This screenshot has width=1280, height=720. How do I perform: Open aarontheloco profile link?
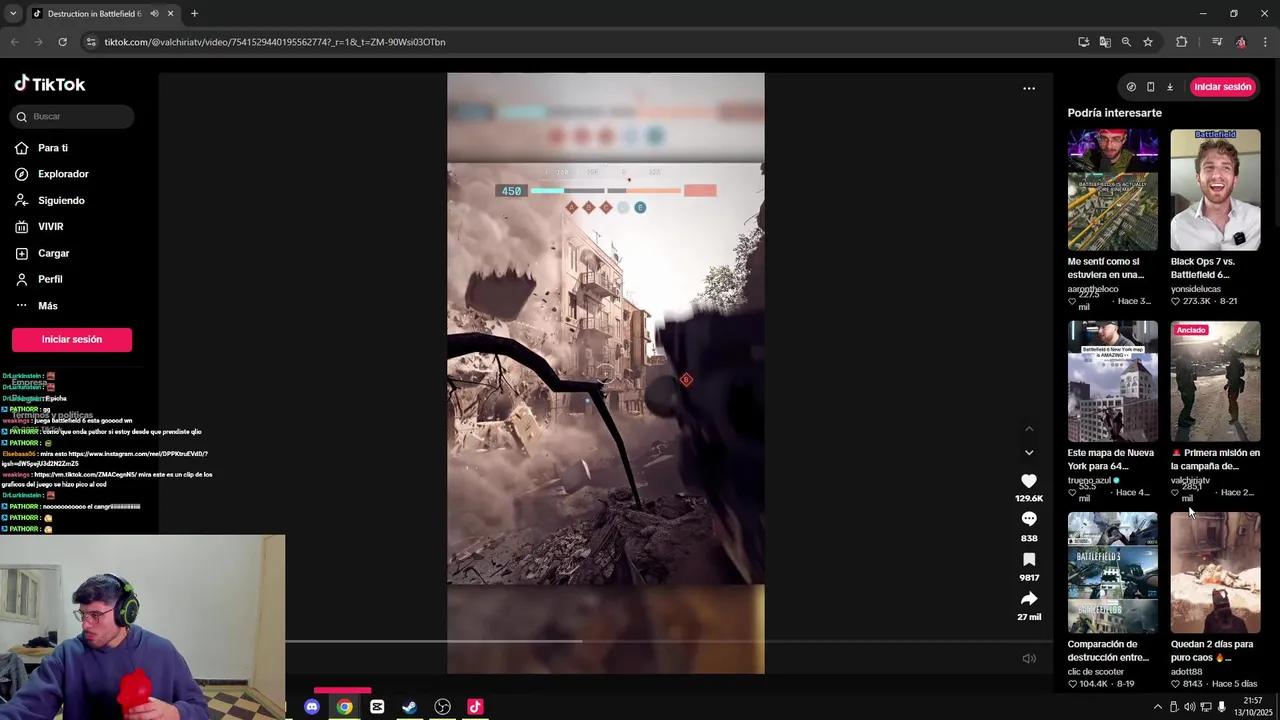point(1093,289)
